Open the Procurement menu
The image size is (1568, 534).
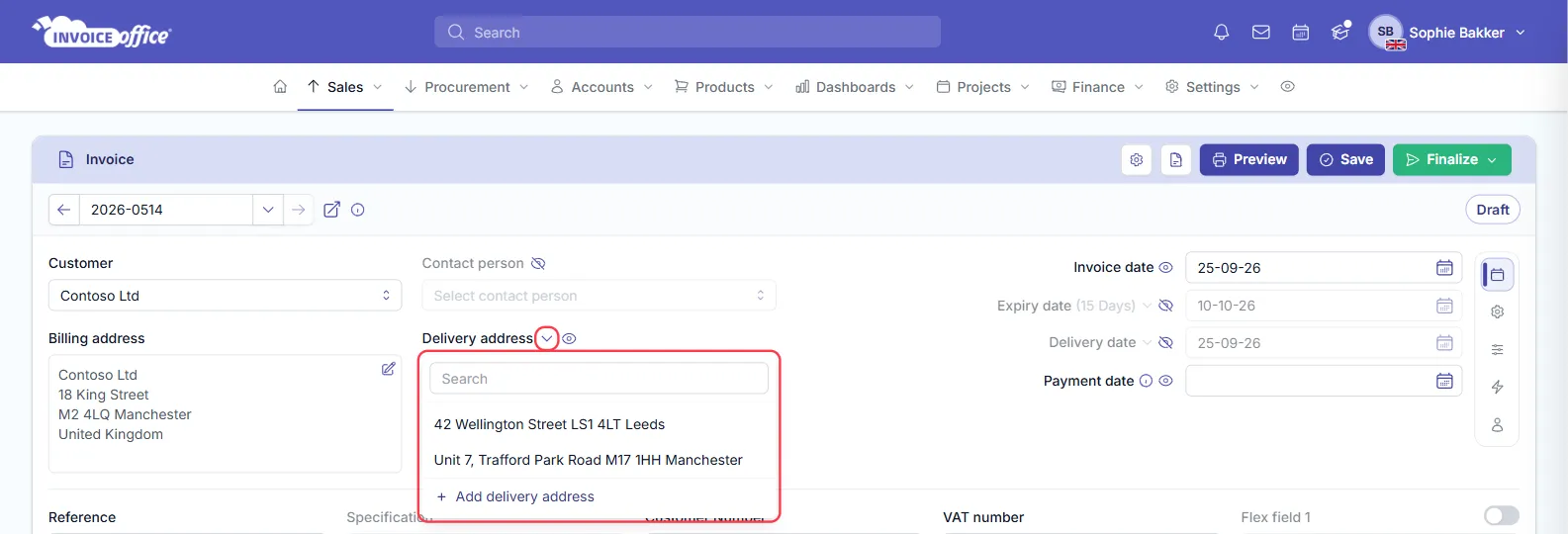click(467, 87)
